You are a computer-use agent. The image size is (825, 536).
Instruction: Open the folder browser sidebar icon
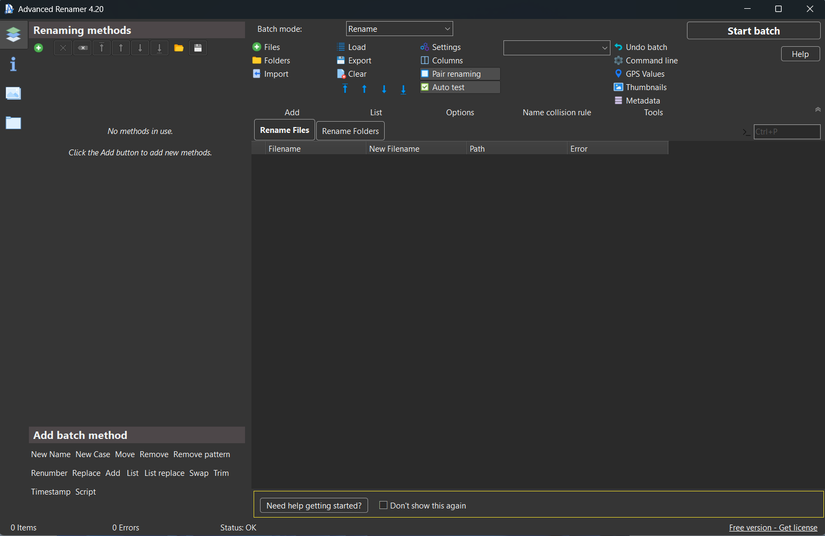pyautogui.click(x=13, y=123)
